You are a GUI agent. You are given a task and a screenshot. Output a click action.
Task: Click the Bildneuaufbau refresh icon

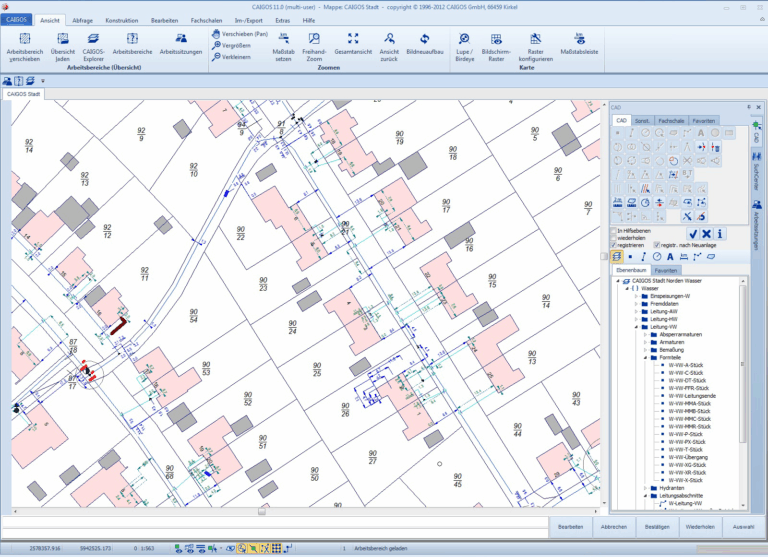pos(423,39)
